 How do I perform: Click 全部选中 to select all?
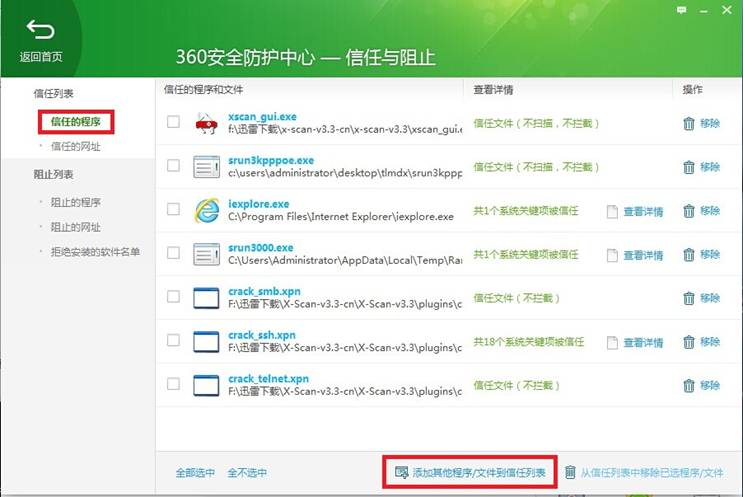[x=195, y=473]
